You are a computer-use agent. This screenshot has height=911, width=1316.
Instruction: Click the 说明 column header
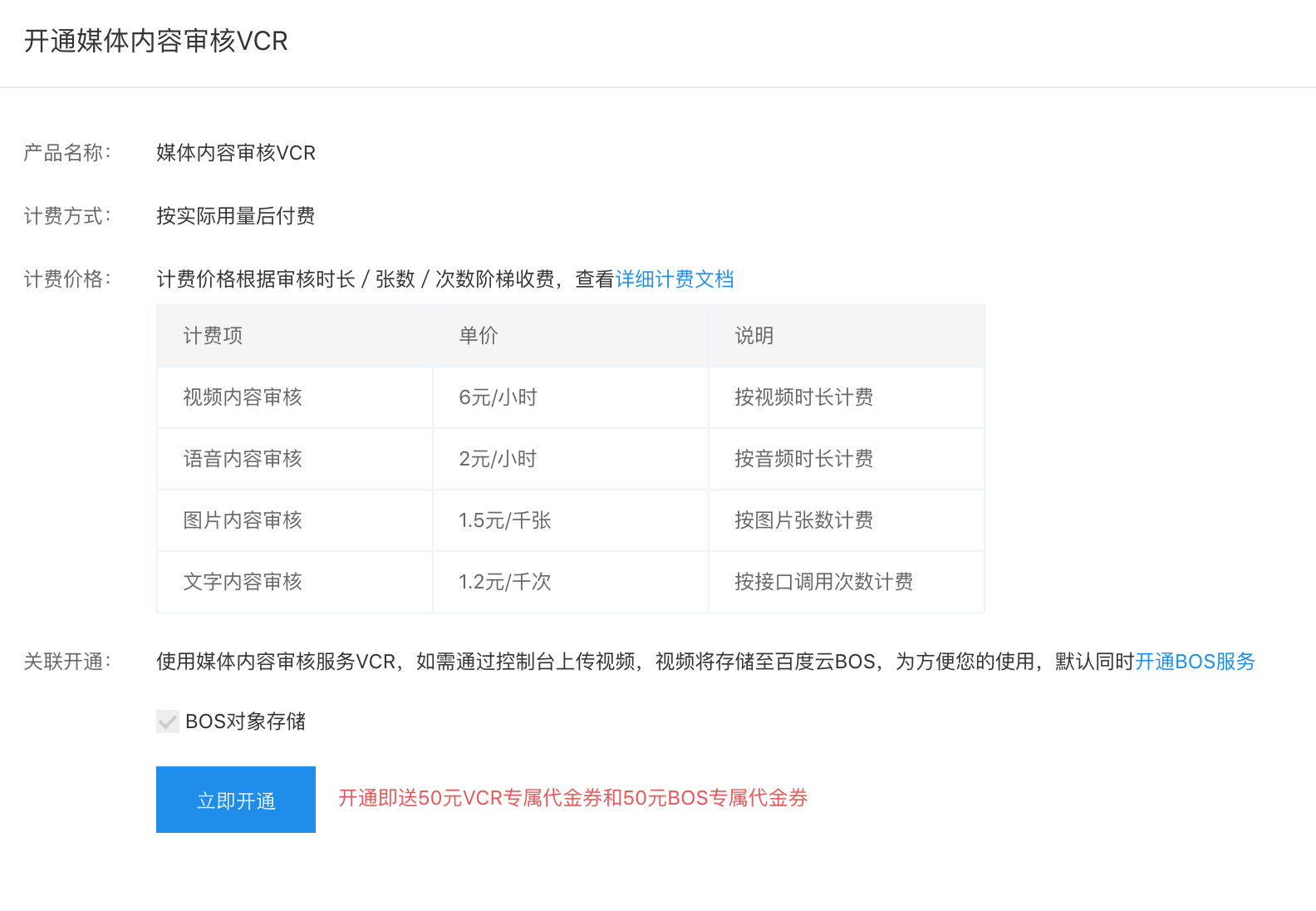click(847, 336)
